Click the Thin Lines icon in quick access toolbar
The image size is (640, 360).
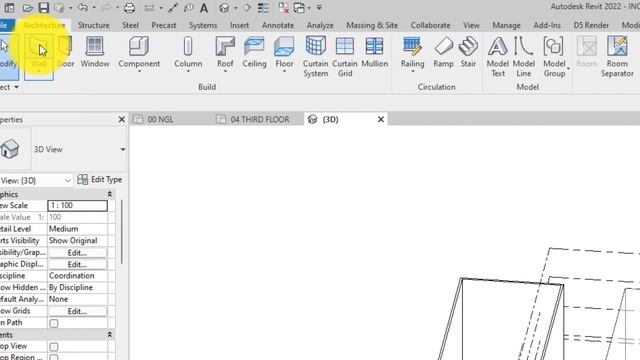[x=263, y=7]
